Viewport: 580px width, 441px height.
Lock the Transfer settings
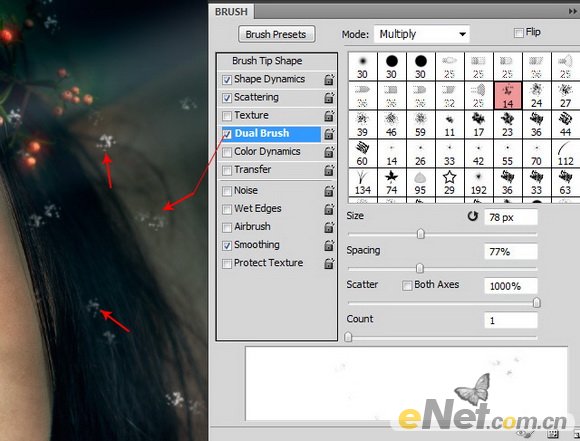pyautogui.click(x=329, y=170)
